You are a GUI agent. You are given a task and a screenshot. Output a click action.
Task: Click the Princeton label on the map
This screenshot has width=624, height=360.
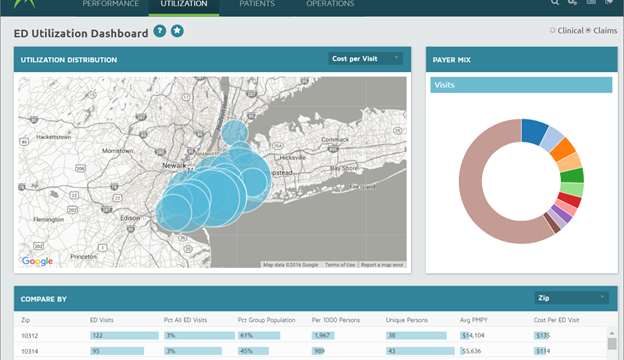click(84, 257)
